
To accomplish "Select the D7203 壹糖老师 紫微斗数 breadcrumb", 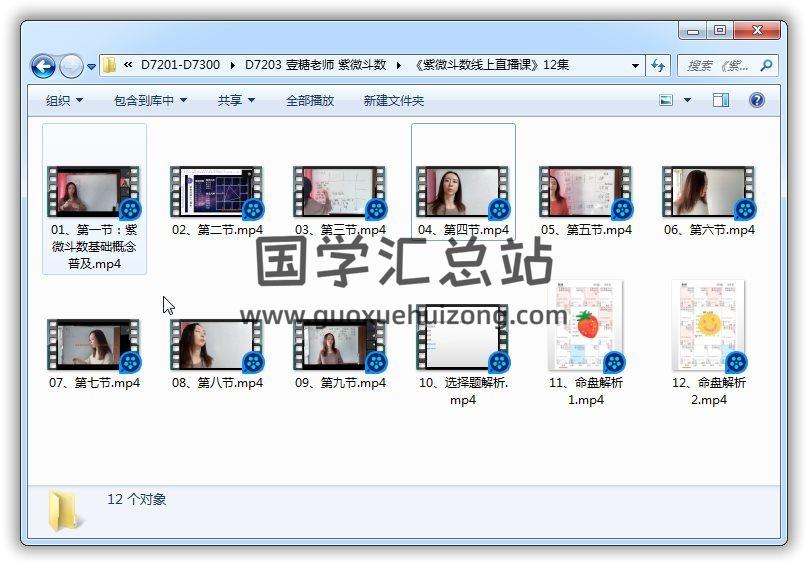I will pos(315,65).
